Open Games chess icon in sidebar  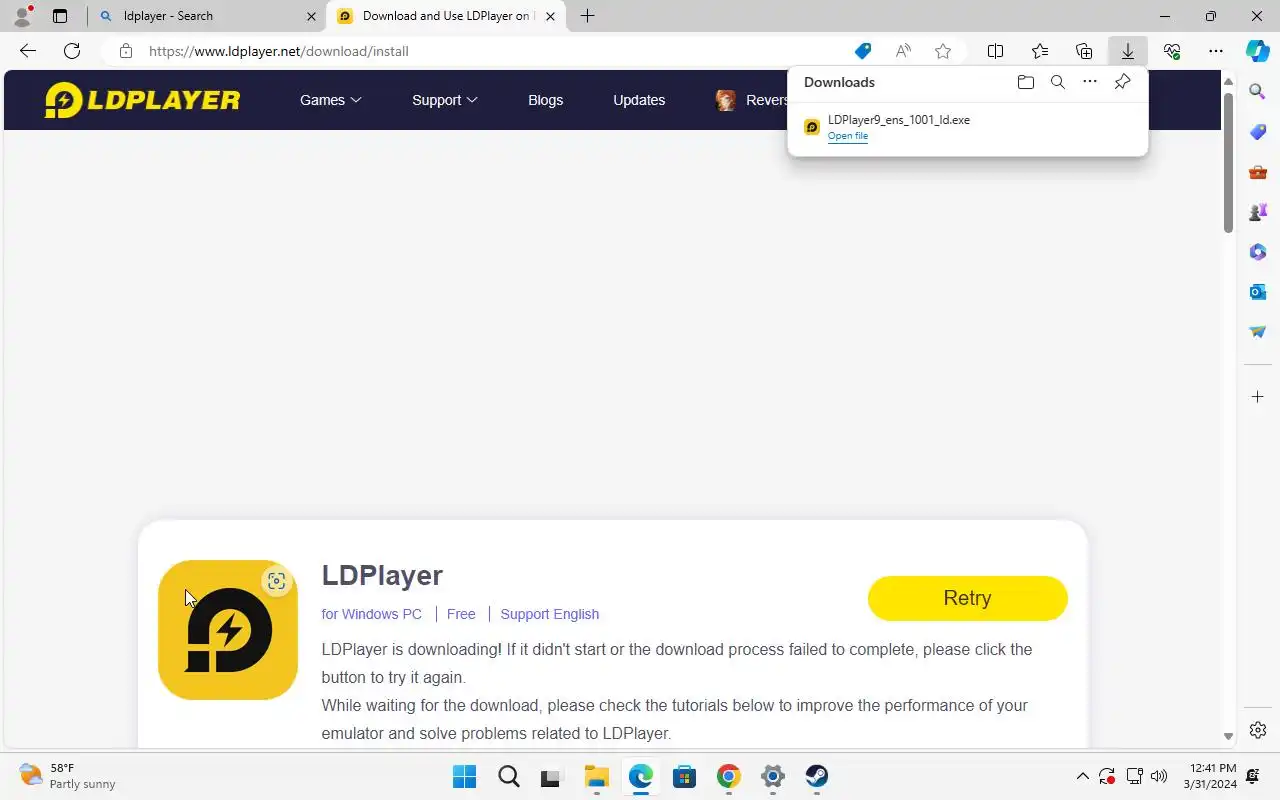[1258, 212]
